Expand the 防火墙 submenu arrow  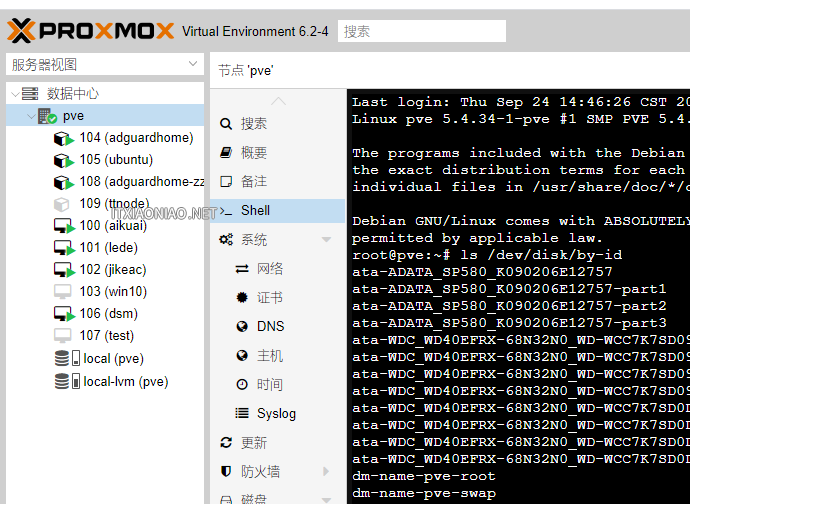tap(326, 471)
